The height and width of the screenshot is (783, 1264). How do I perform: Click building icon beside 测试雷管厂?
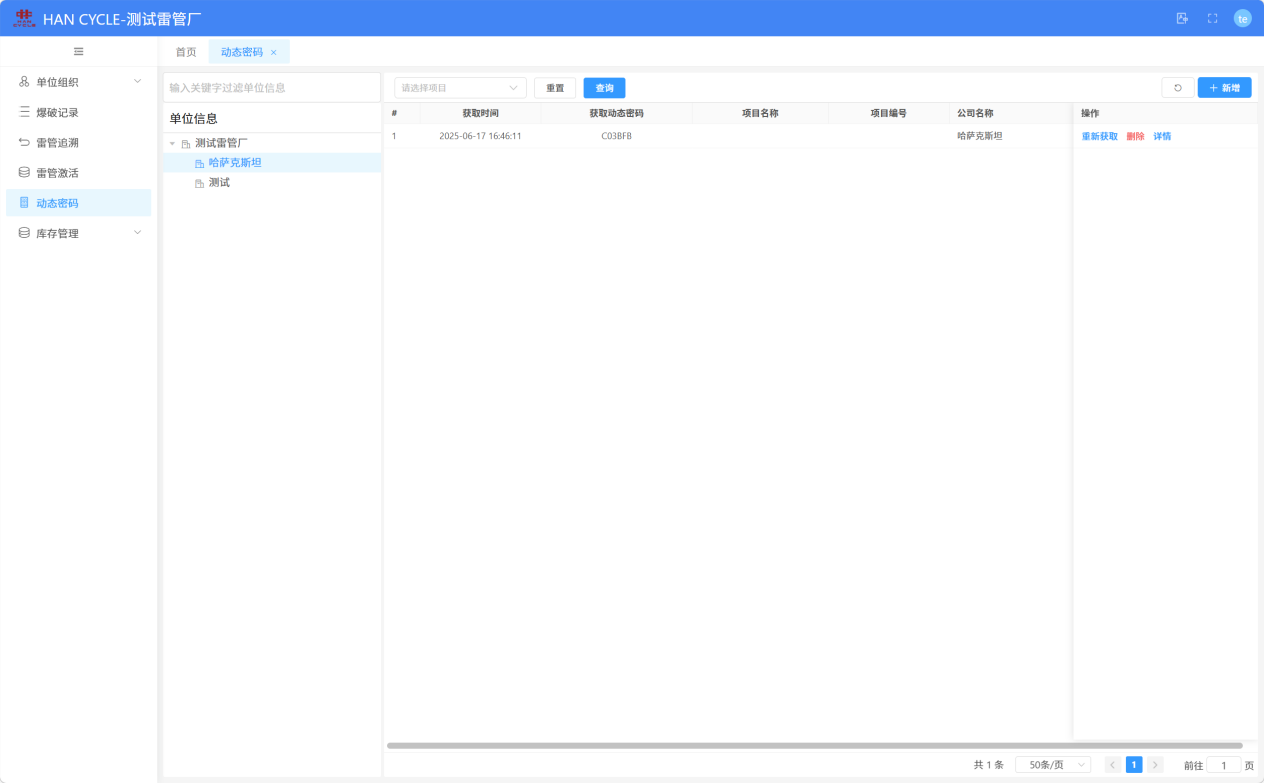tap(185, 144)
